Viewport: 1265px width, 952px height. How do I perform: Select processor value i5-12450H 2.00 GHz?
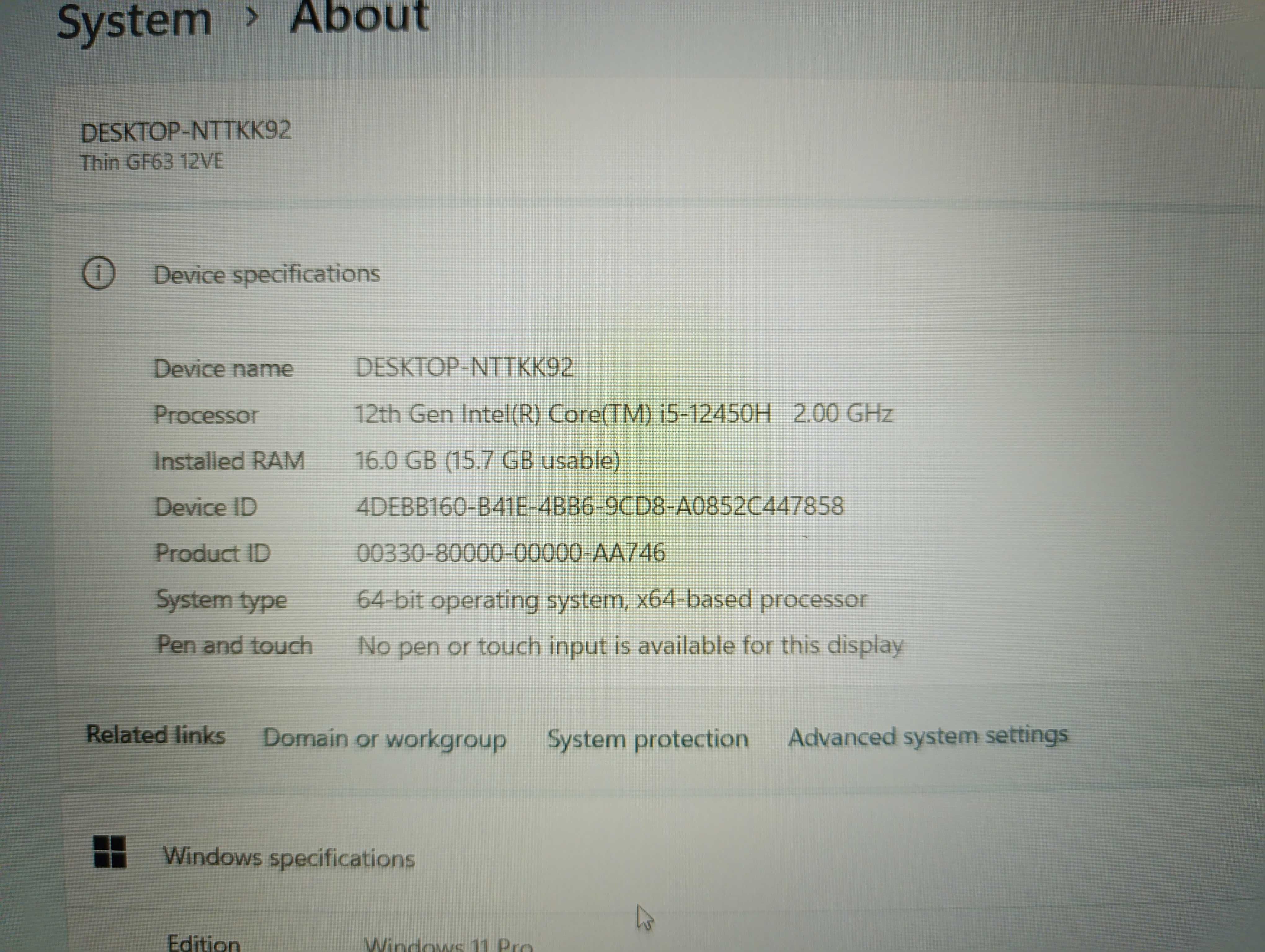(623, 414)
